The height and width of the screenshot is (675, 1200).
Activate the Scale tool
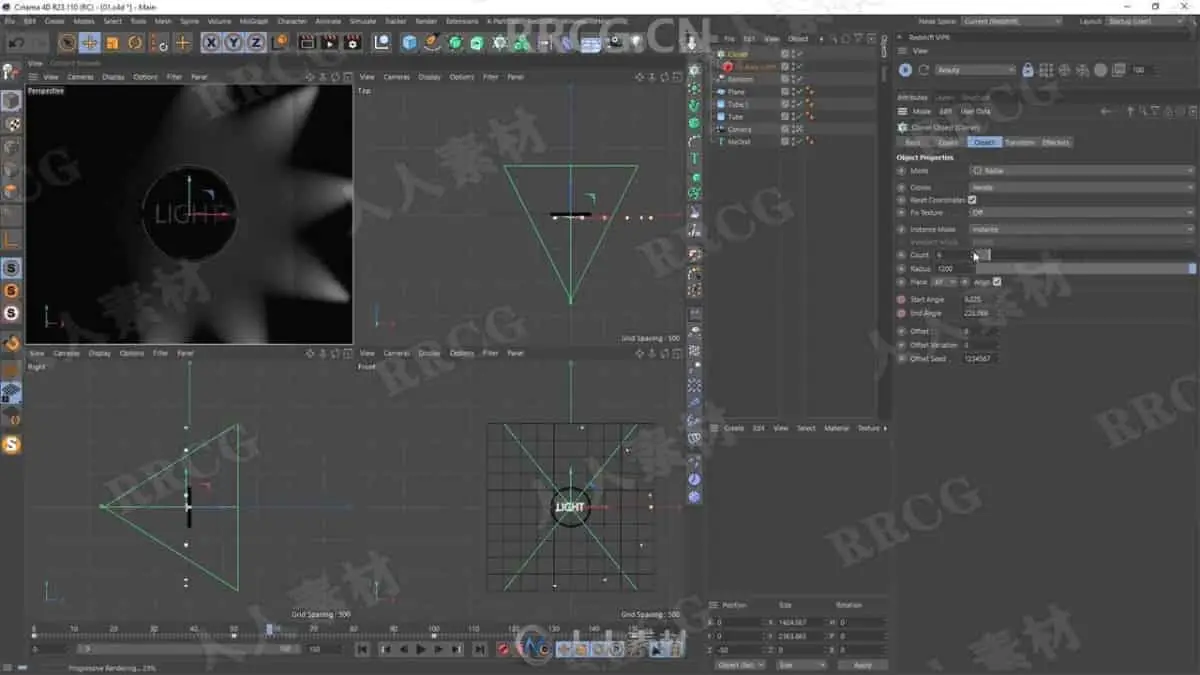pyautogui.click(x=112, y=42)
